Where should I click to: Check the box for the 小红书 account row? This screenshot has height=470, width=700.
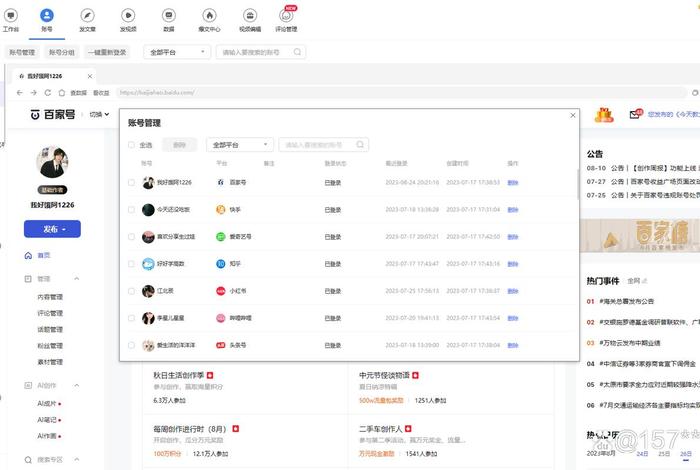[x=131, y=291]
